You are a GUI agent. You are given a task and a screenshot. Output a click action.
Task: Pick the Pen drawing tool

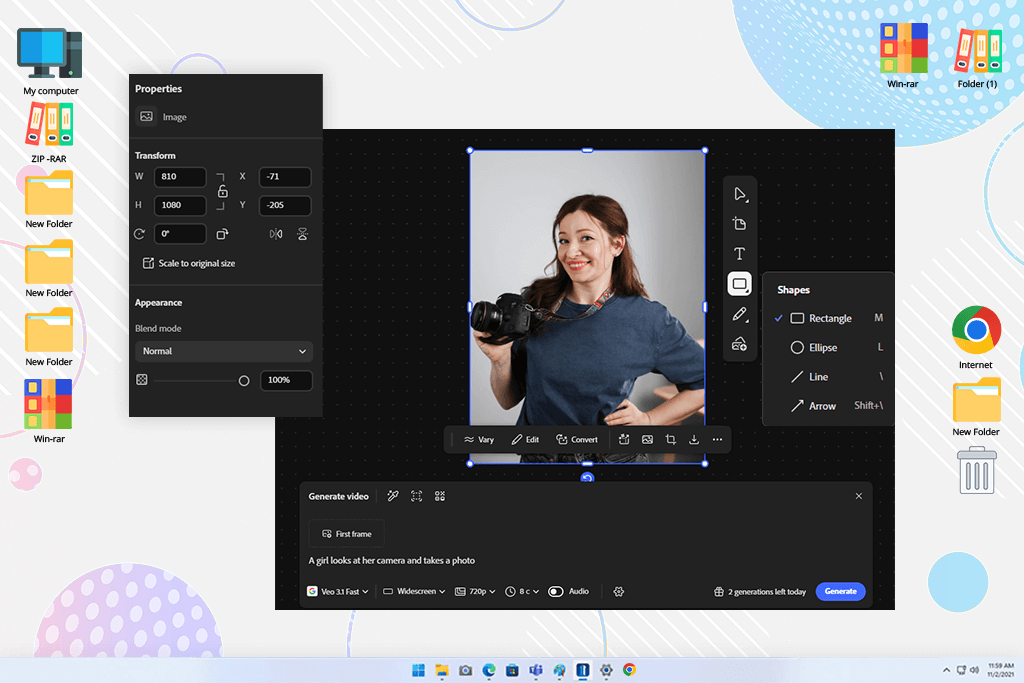click(x=739, y=315)
